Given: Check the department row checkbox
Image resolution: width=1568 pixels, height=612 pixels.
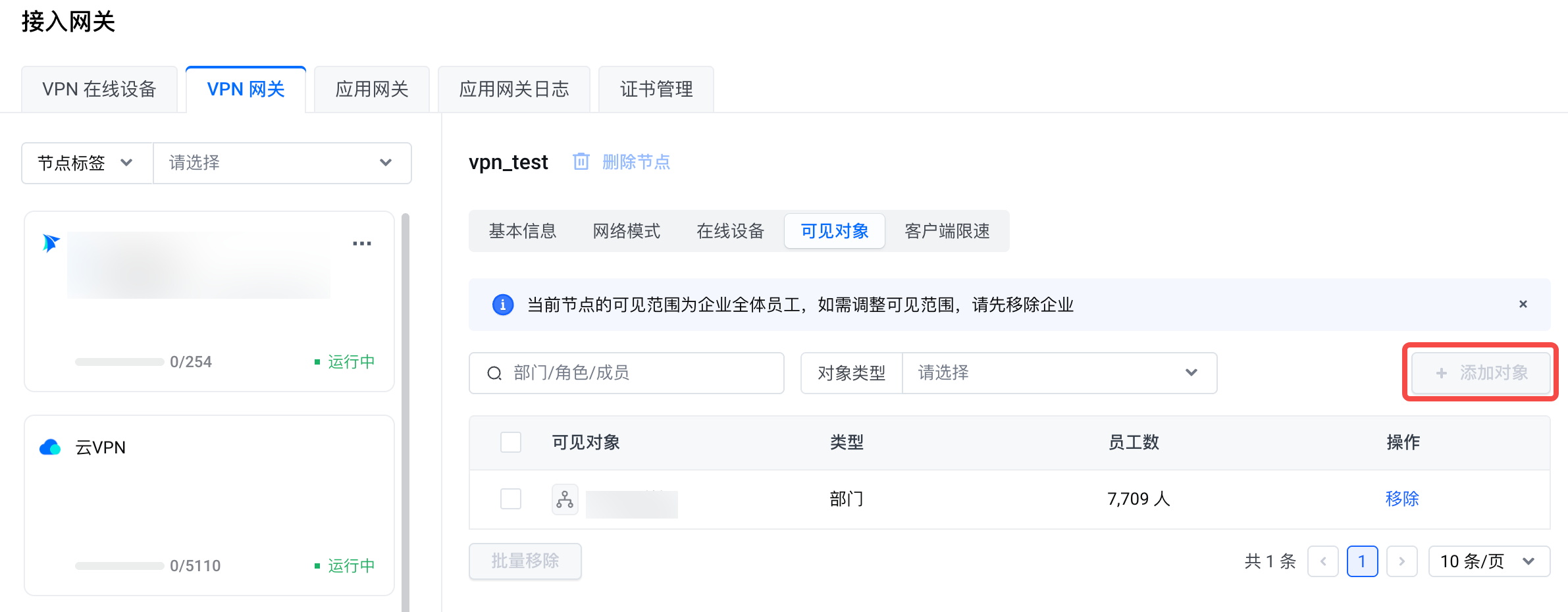Looking at the screenshot, I should tap(510, 499).
